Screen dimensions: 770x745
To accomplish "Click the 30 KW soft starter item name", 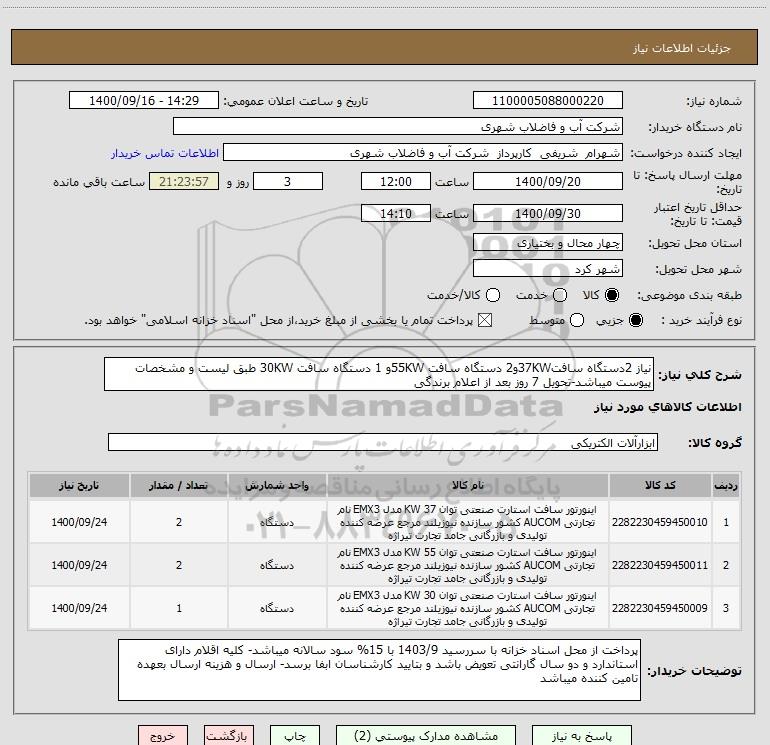I will 467,608.
